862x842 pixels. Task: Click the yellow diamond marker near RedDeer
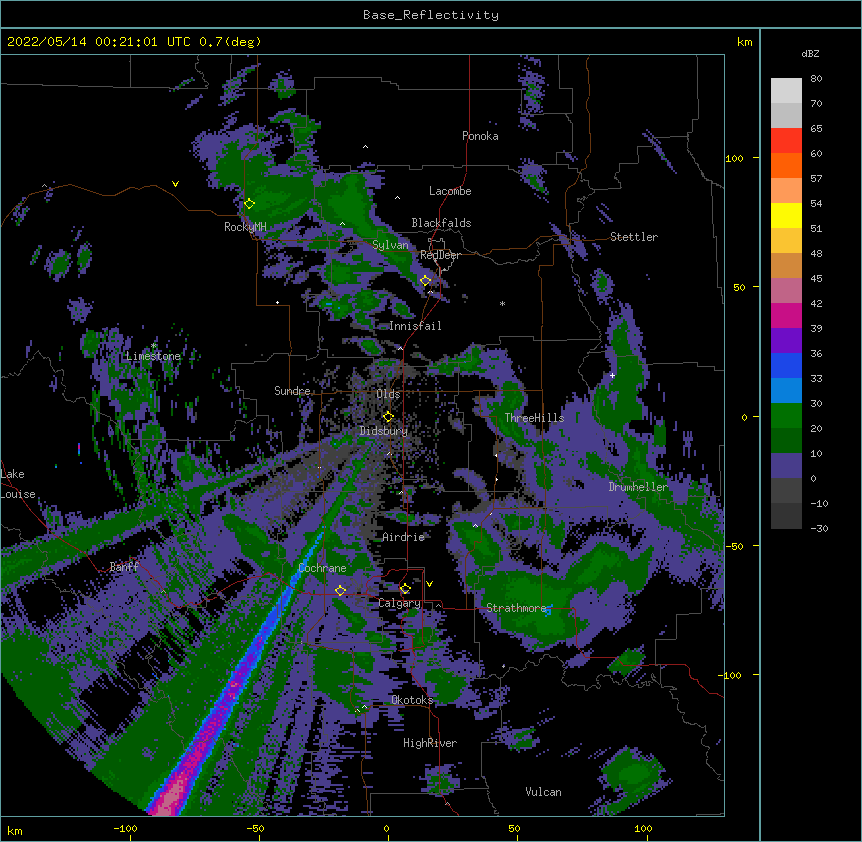tap(425, 281)
